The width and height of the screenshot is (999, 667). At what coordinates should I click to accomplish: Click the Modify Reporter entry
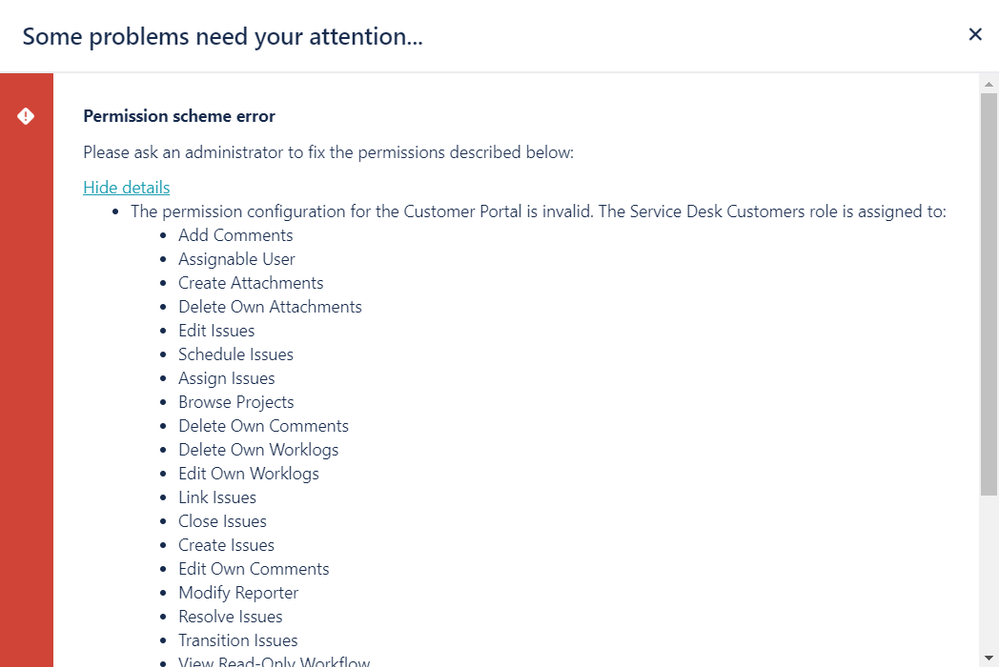tap(238, 592)
